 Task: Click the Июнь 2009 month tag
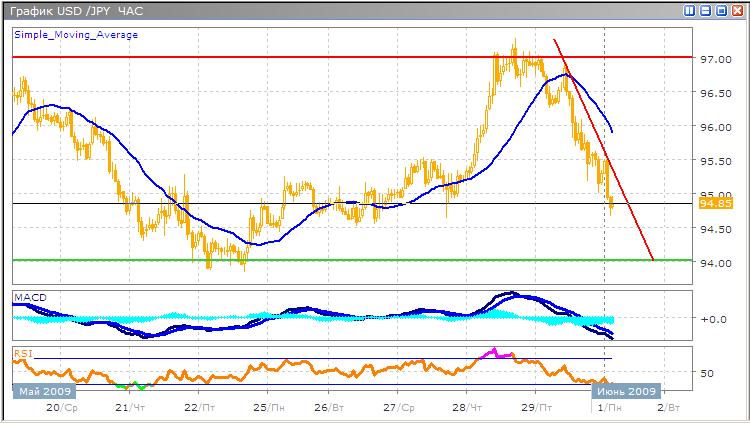pos(630,390)
